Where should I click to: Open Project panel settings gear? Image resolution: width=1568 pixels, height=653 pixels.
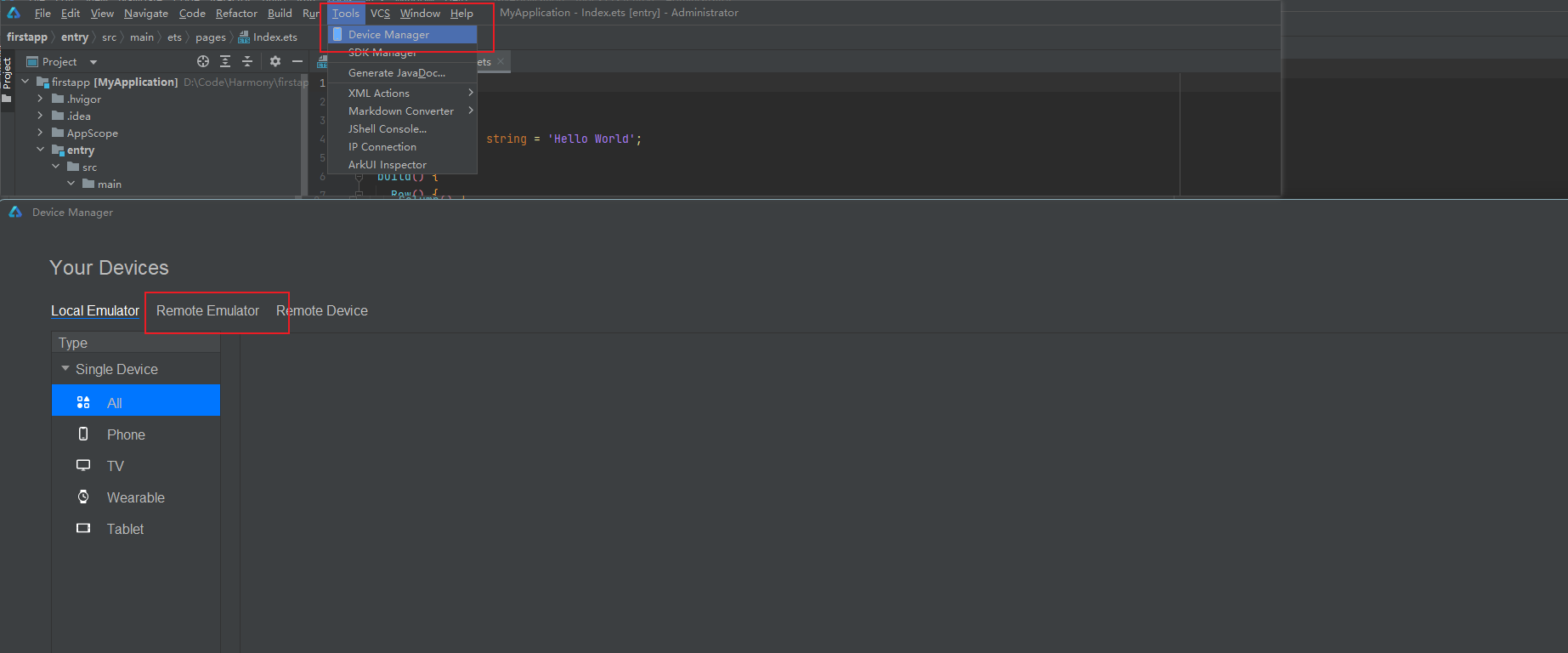pyautogui.click(x=275, y=61)
